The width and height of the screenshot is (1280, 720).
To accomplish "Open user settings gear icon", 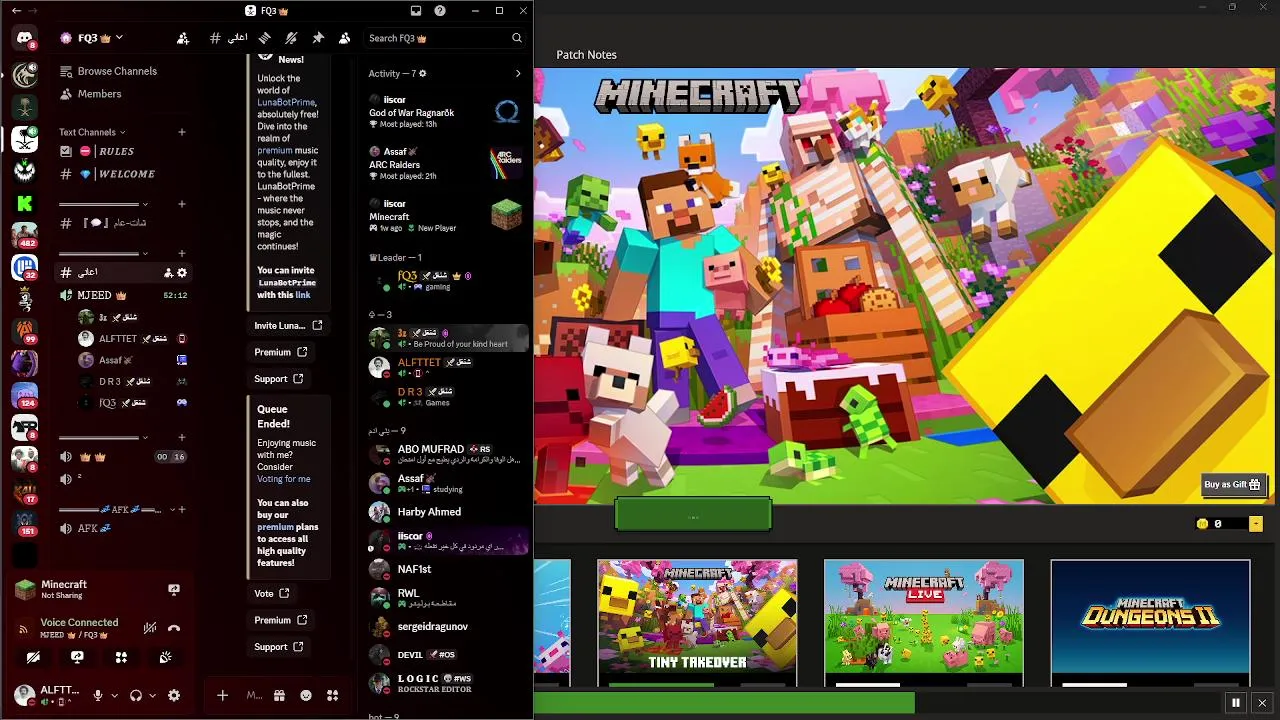I will [x=174, y=695].
